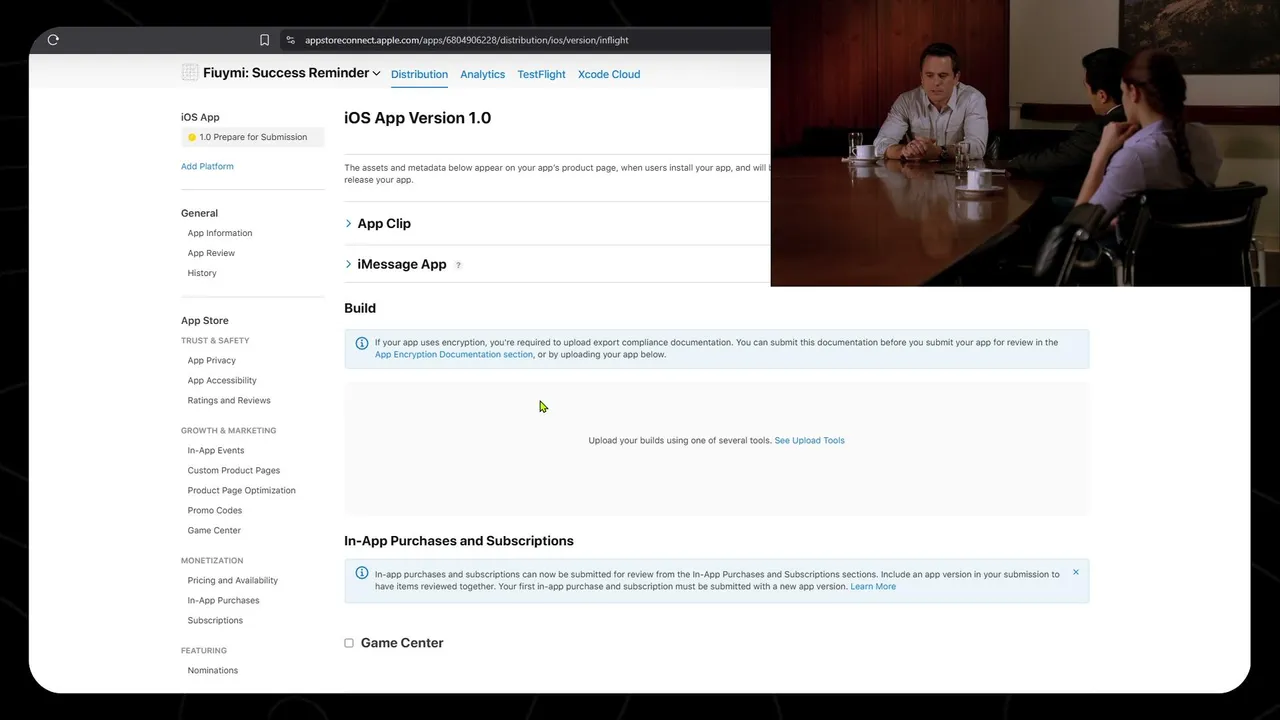Screen dimensions: 1280x720
Task: Open Subscriptions in the sidebar
Action: pyautogui.click(x=215, y=620)
